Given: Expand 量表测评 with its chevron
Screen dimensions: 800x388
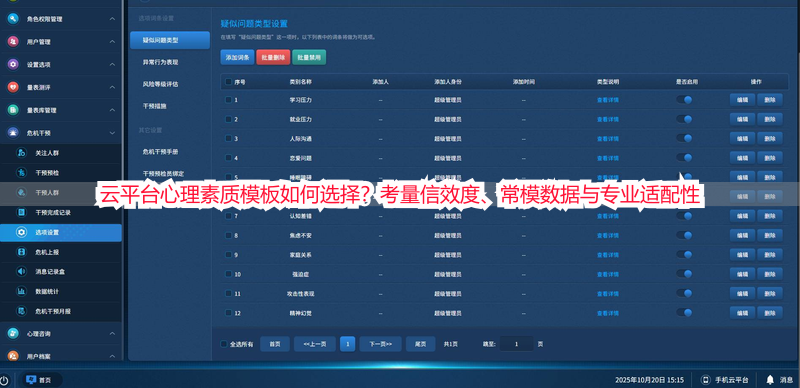Looking at the screenshot, I should click(x=112, y=87).
